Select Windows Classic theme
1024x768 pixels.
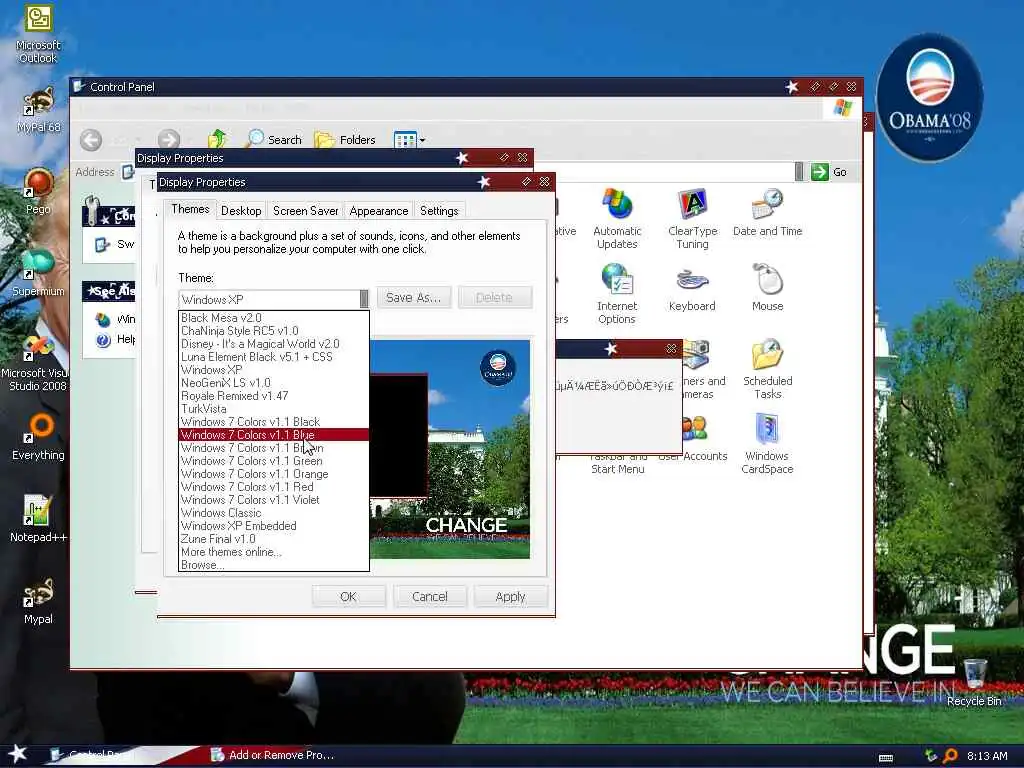coord(274,513)
